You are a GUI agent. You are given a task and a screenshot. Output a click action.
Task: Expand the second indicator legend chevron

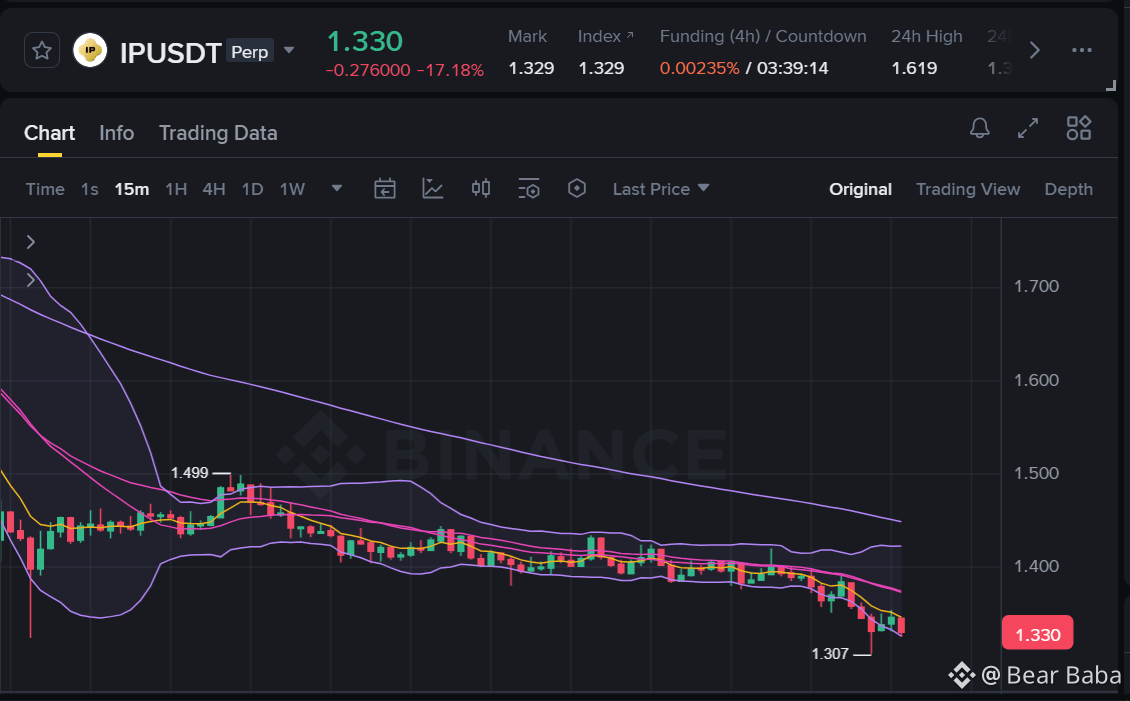click(30, 280)
